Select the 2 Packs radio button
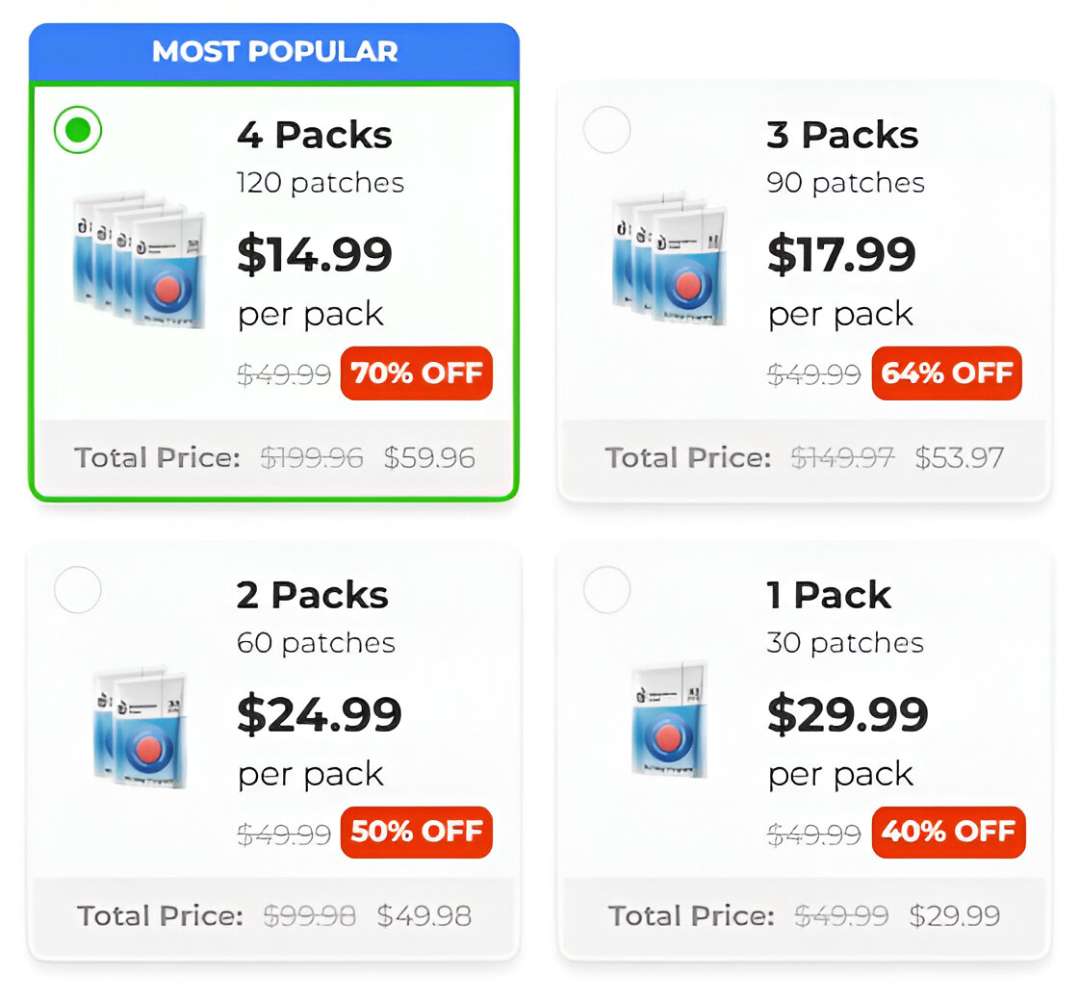 click(78, 590)
